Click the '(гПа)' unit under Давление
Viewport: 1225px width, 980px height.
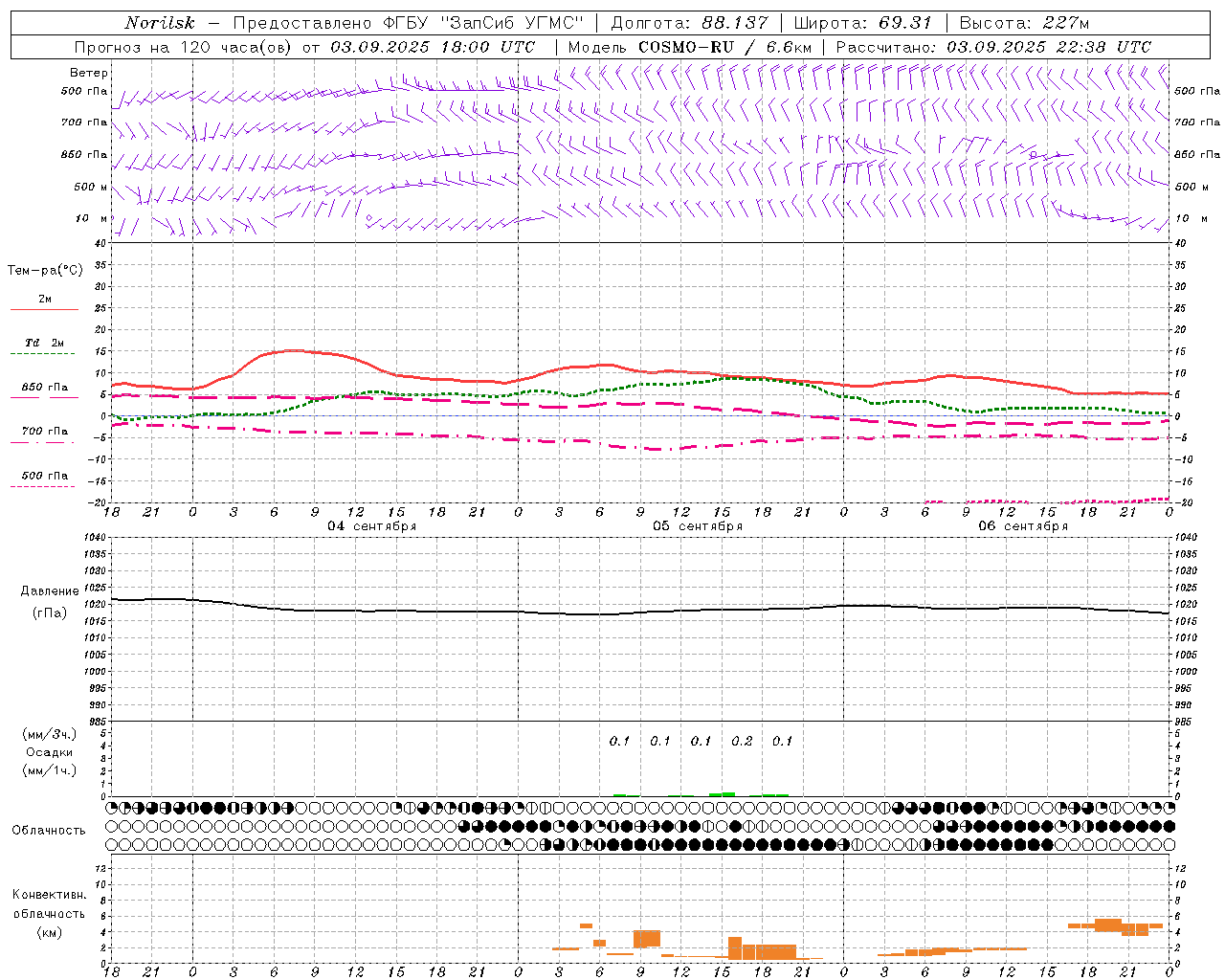pos(50,613)
